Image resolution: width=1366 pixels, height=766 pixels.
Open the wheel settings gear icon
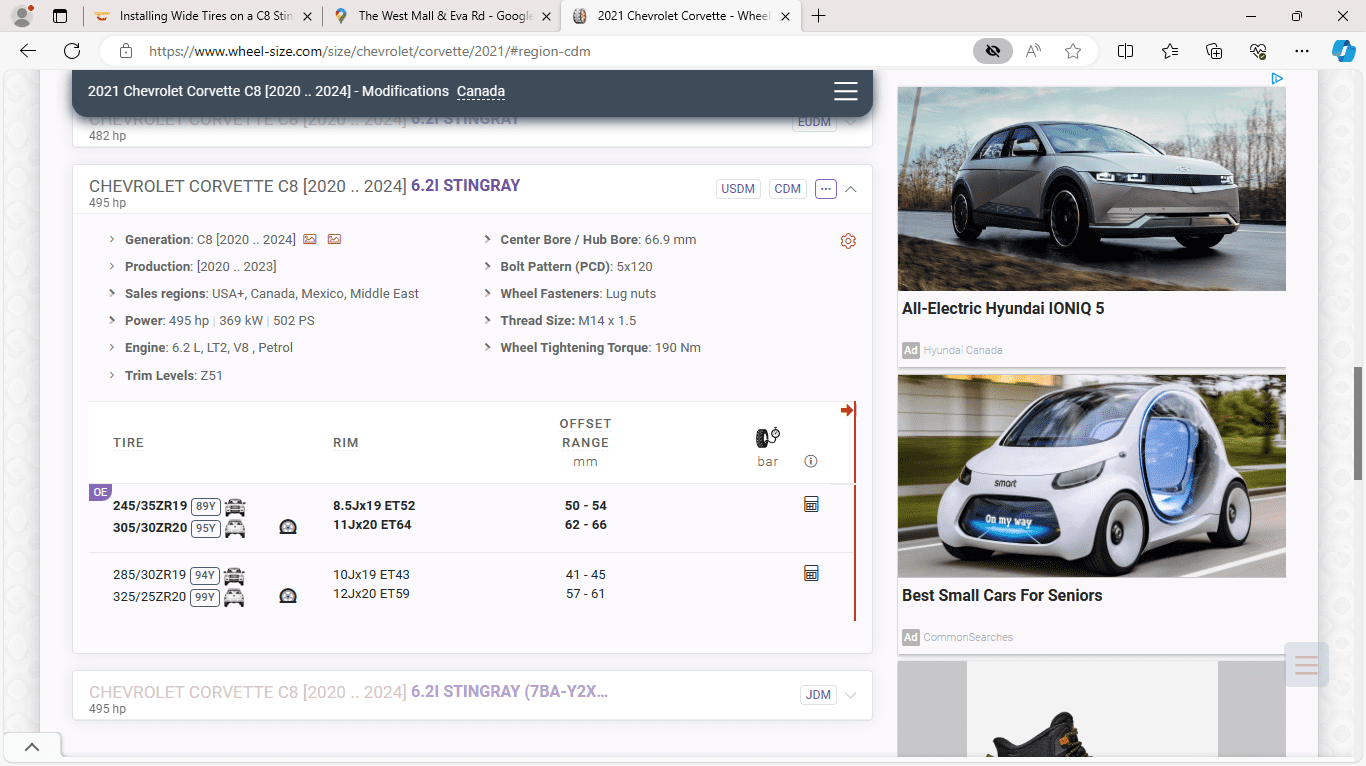848,240
